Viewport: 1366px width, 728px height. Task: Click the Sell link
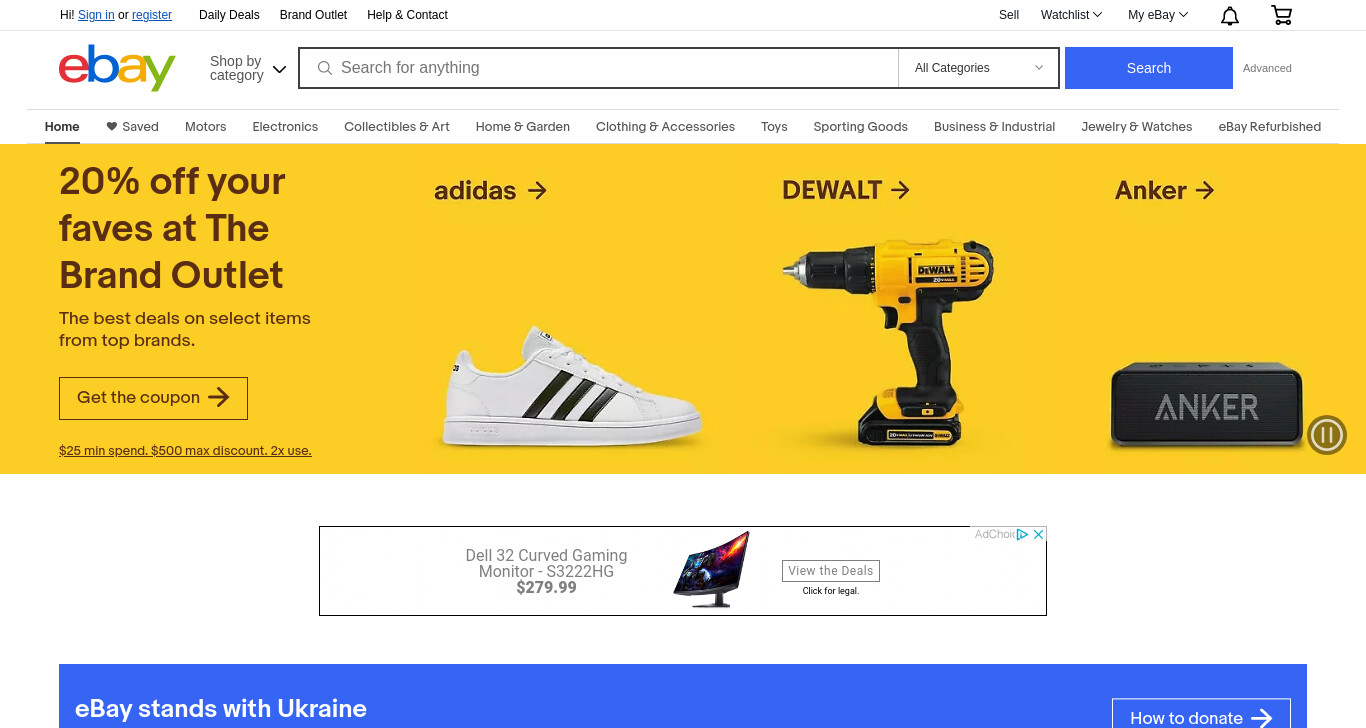click(1009, 15)
